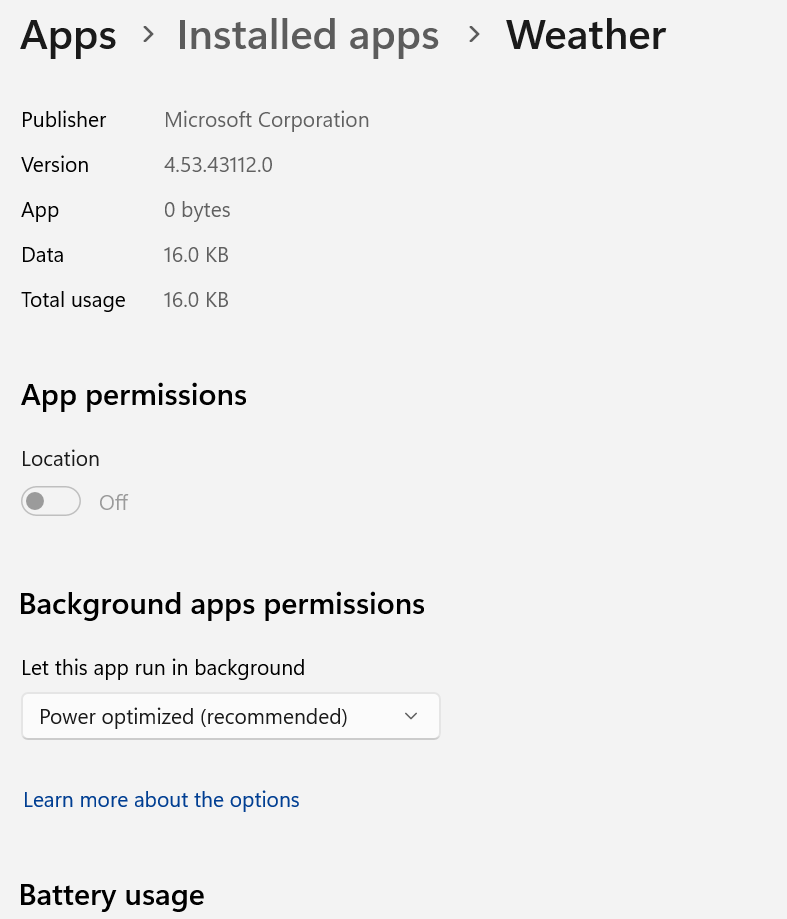The image size is (787, 919).
Task: Open the Power optimized (recommended) dropdown
Action: (x=230, y=716)
